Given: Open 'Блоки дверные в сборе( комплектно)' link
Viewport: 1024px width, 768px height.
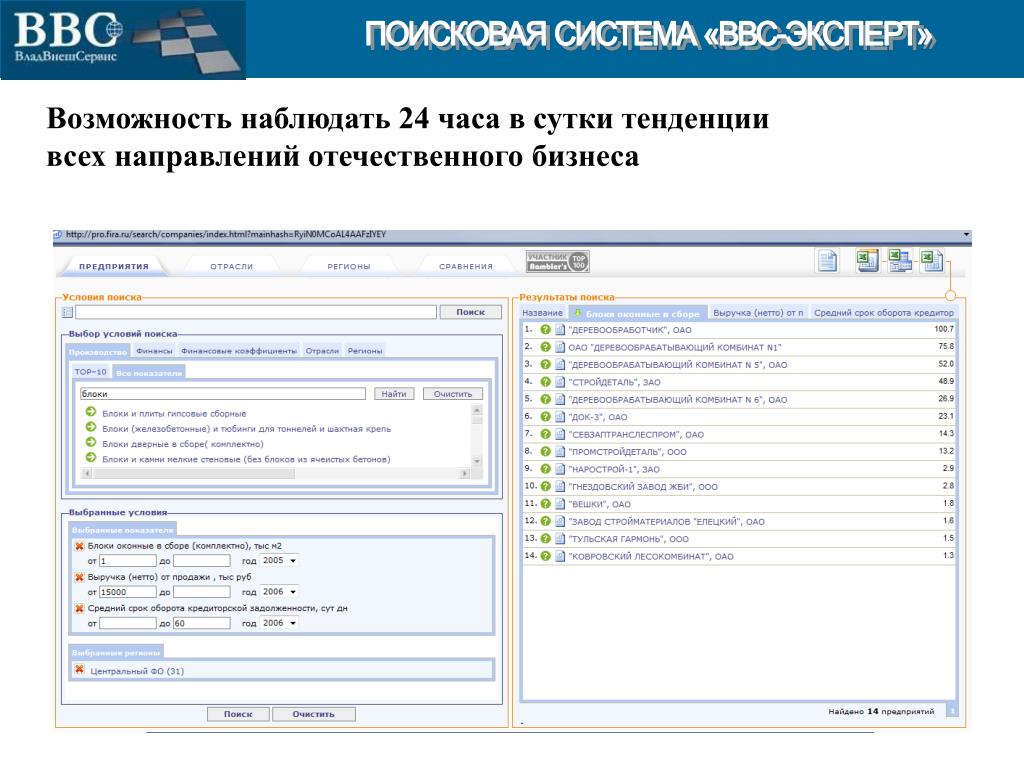Looking at the screenshot, I should tap(183, 443).
